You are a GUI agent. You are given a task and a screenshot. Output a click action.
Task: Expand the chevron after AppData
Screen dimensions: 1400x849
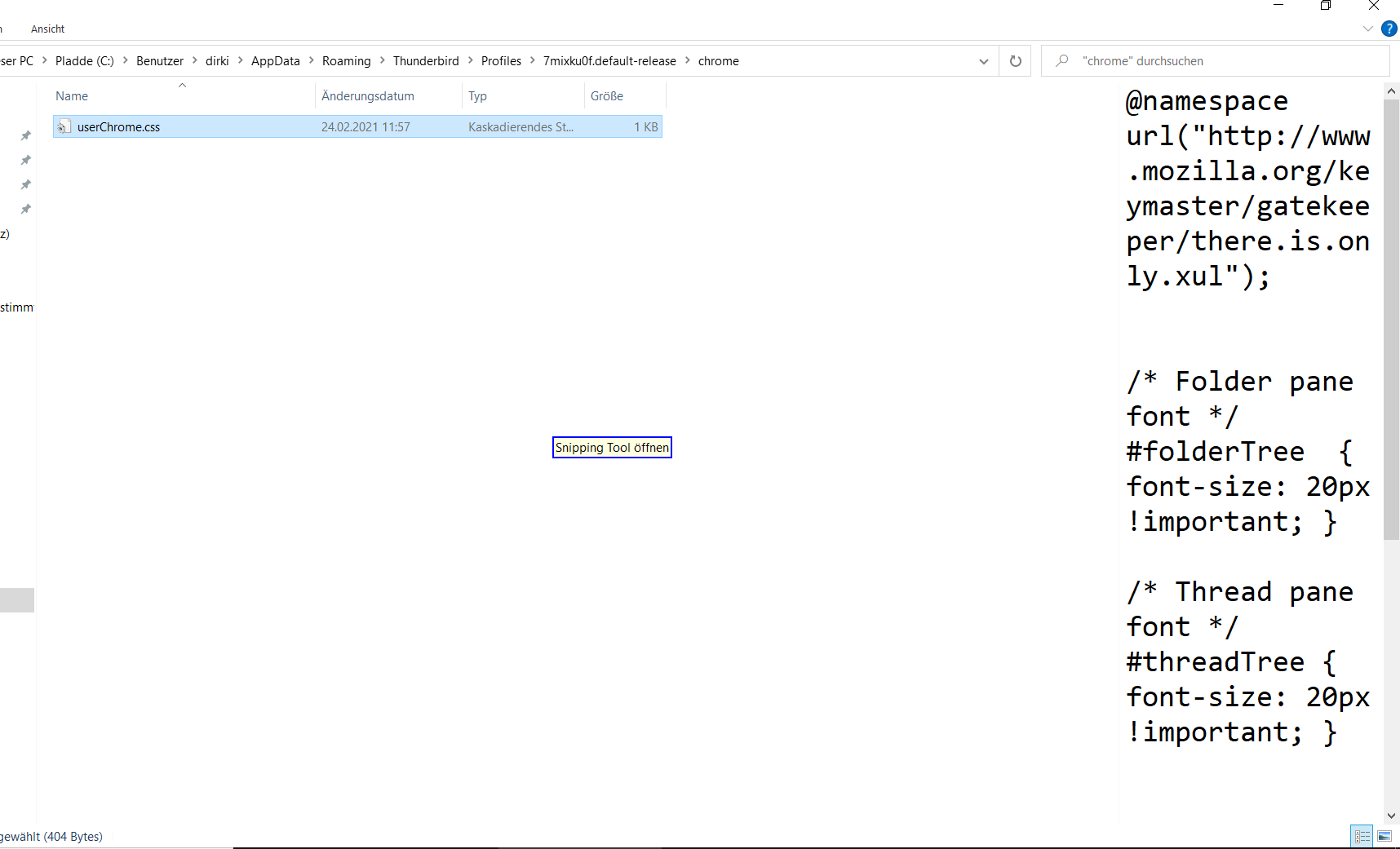311,60
